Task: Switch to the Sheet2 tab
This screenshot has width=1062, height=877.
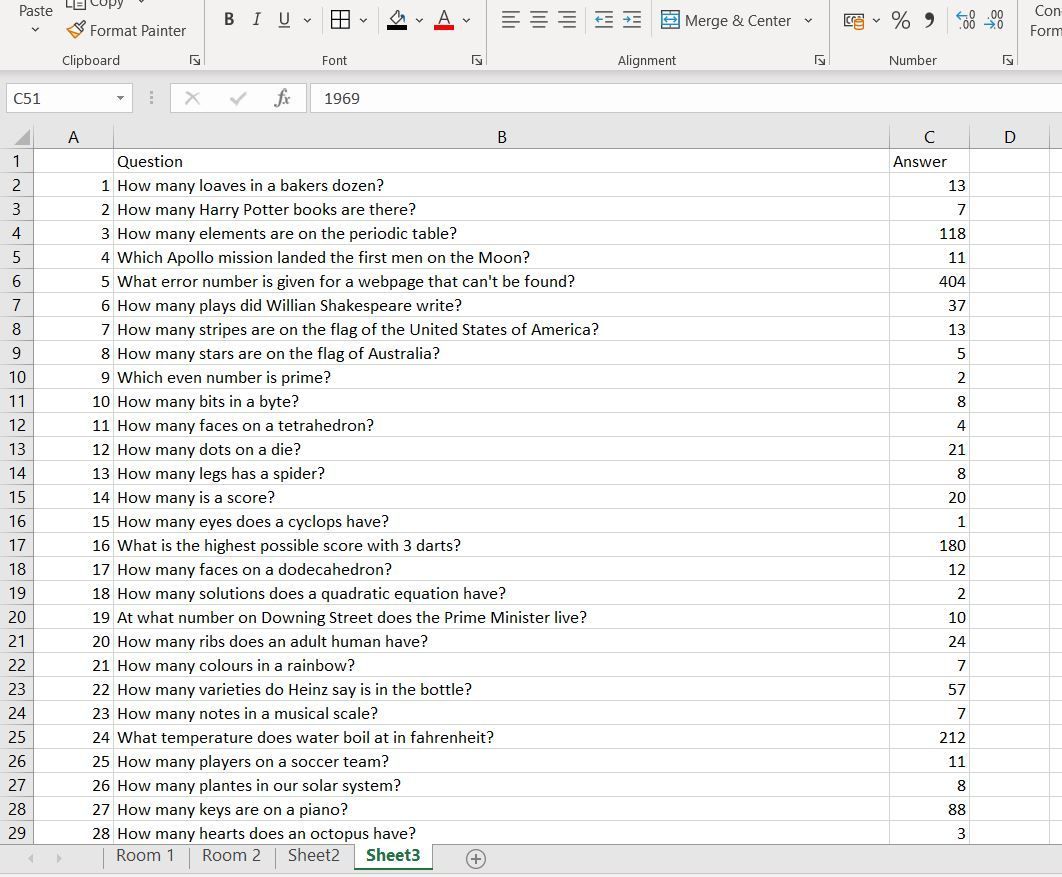Action: (312, 856)
